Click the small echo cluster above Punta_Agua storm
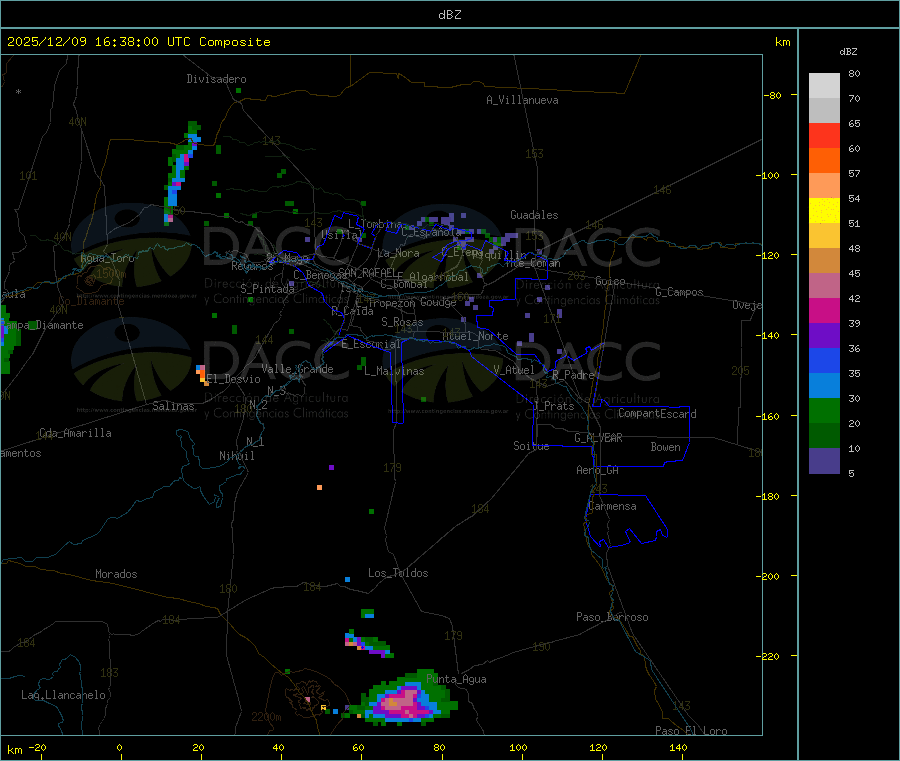900x761 pixels. pos(368,644)
